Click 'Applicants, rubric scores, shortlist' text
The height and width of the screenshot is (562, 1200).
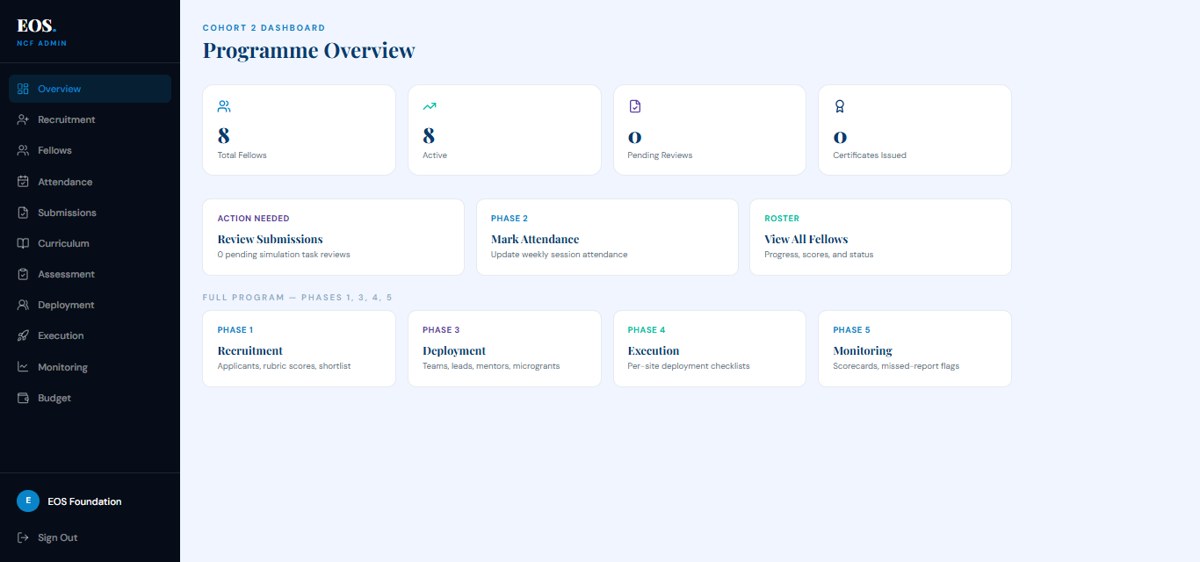(x=284, y=366)
